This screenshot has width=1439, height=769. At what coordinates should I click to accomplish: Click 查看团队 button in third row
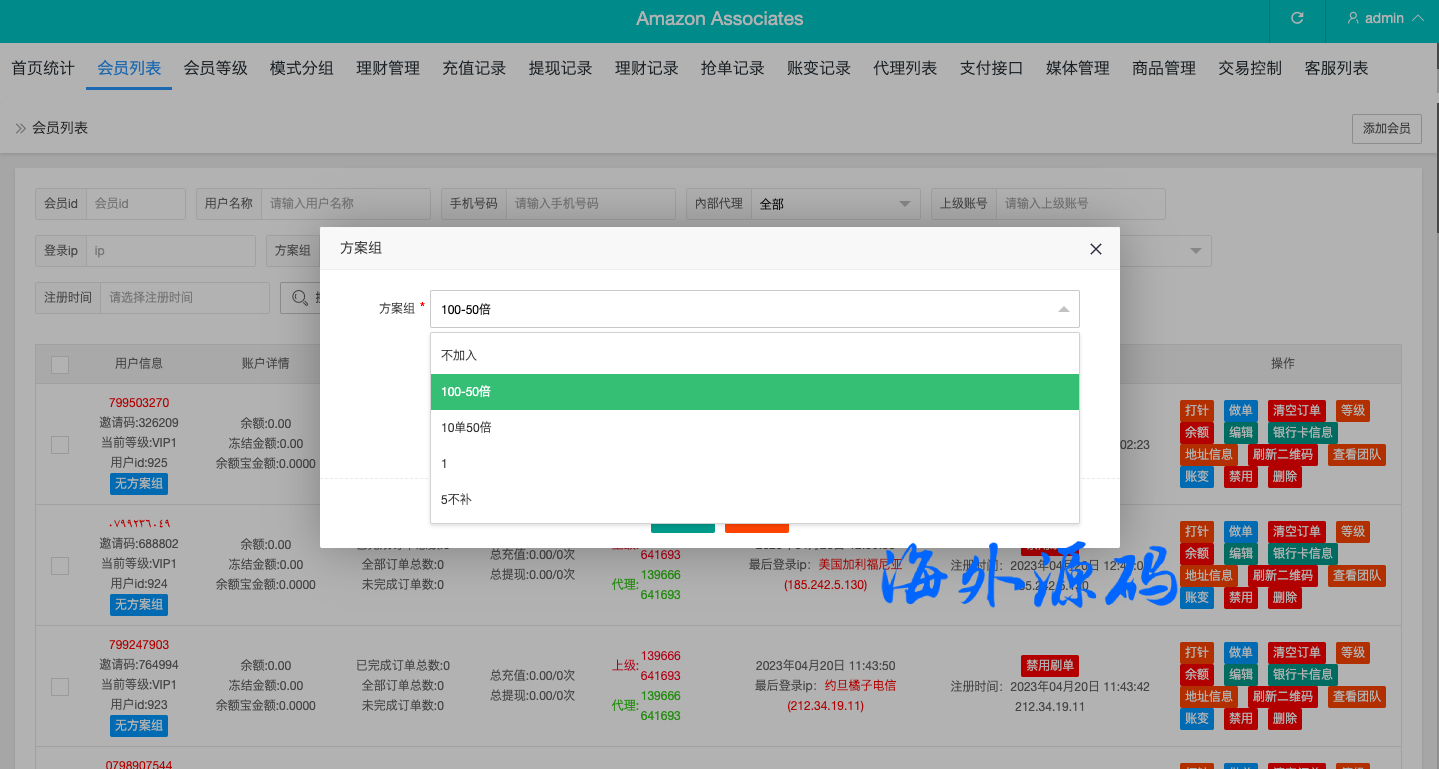point(1357,696)
